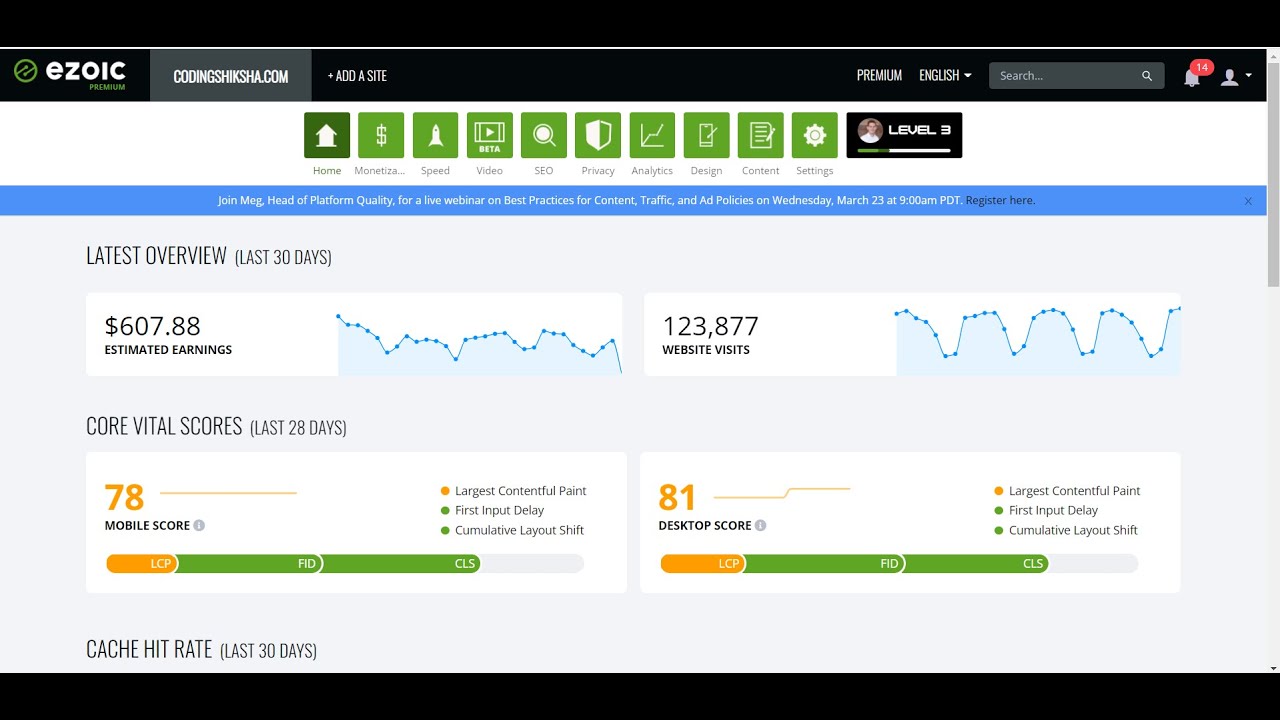Open the SEO magnifier icon
This screenshot has height=720, width=1280.
[543, 135]
